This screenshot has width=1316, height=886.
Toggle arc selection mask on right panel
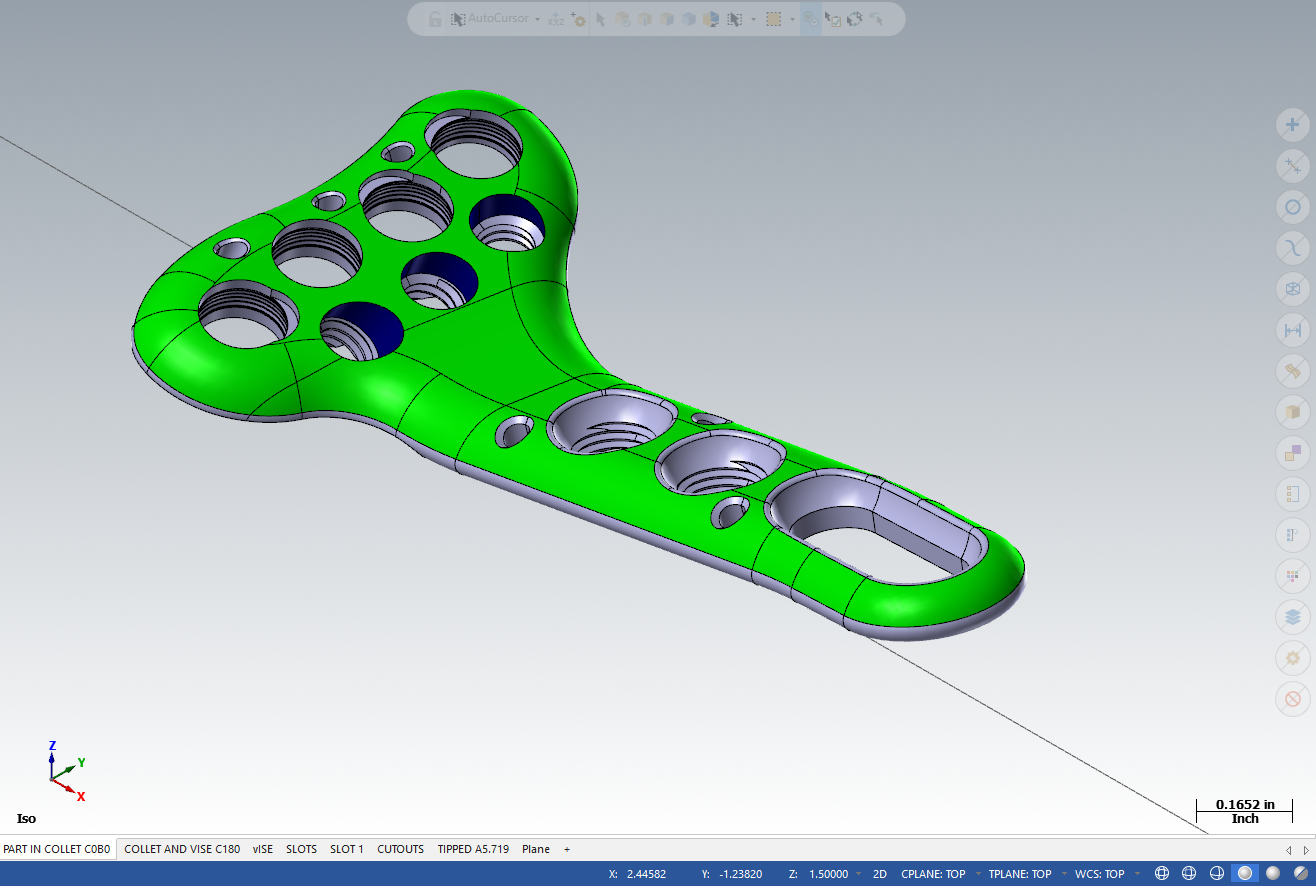pyautogui.click(x=1292, y=207)
